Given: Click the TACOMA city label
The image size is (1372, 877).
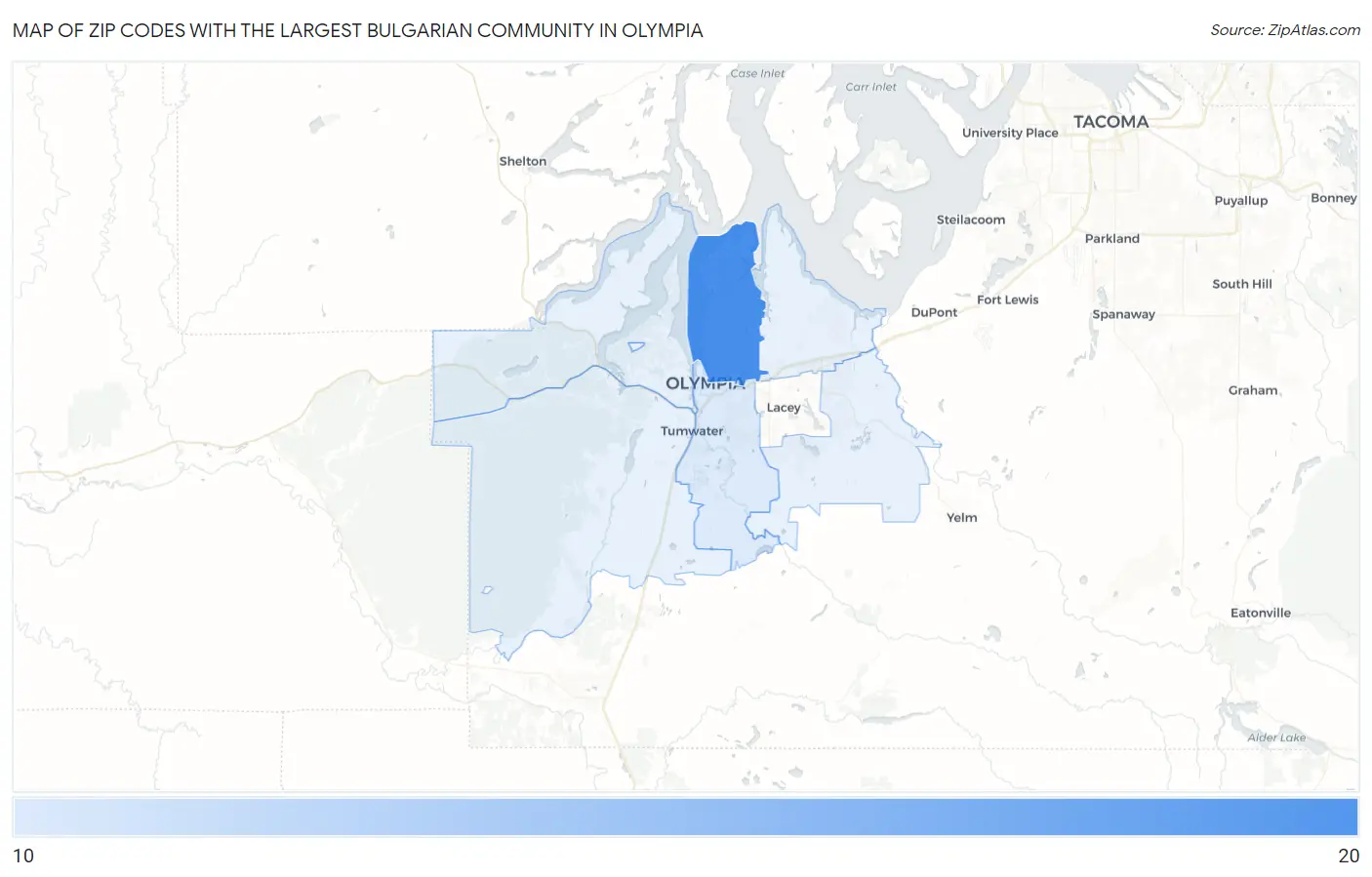Looking at the screenshot, I should click(x=1110, y=122).
